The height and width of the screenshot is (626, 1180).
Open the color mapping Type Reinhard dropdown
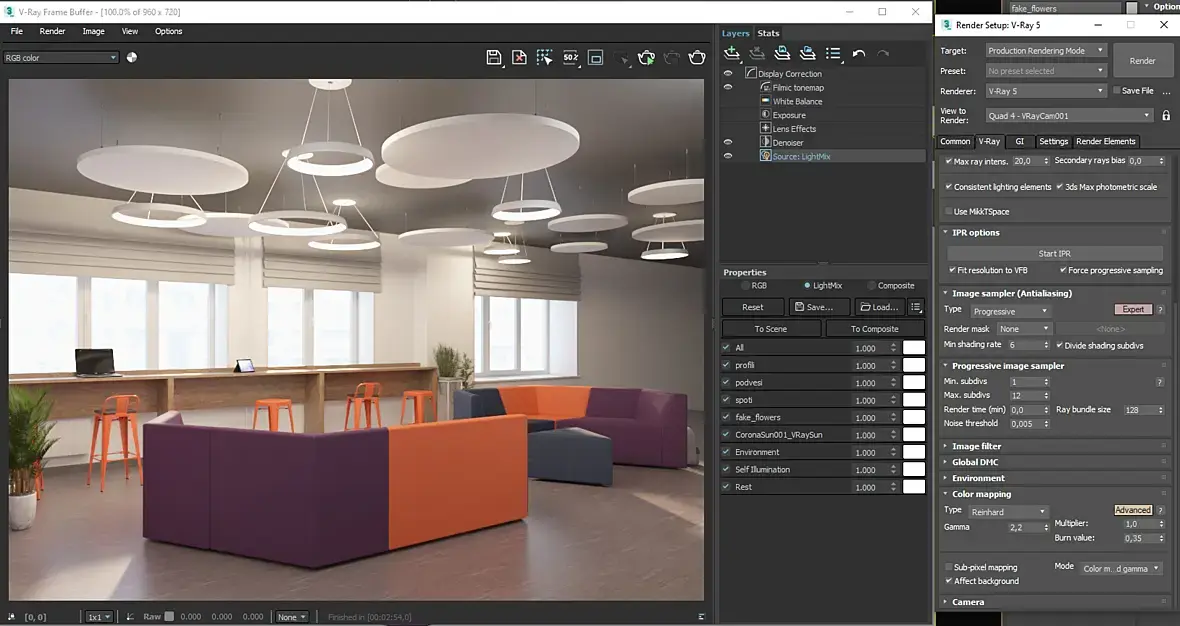click(x=1008, y=512)
